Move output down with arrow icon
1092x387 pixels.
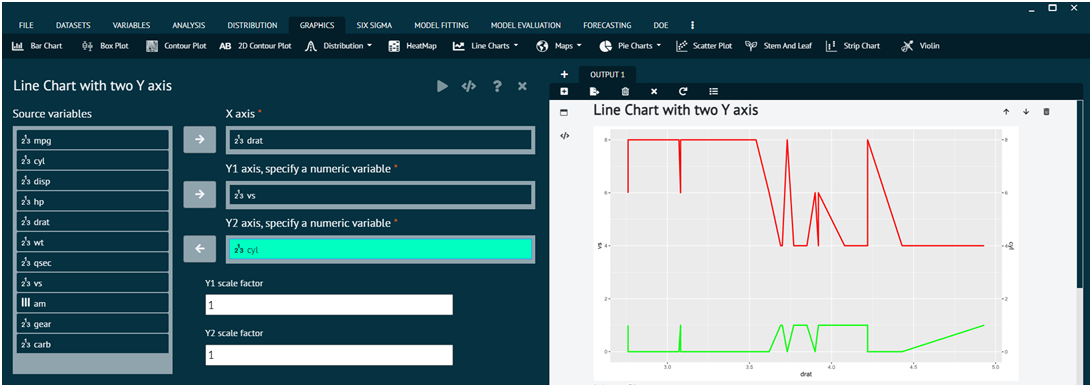(1026, 111)
